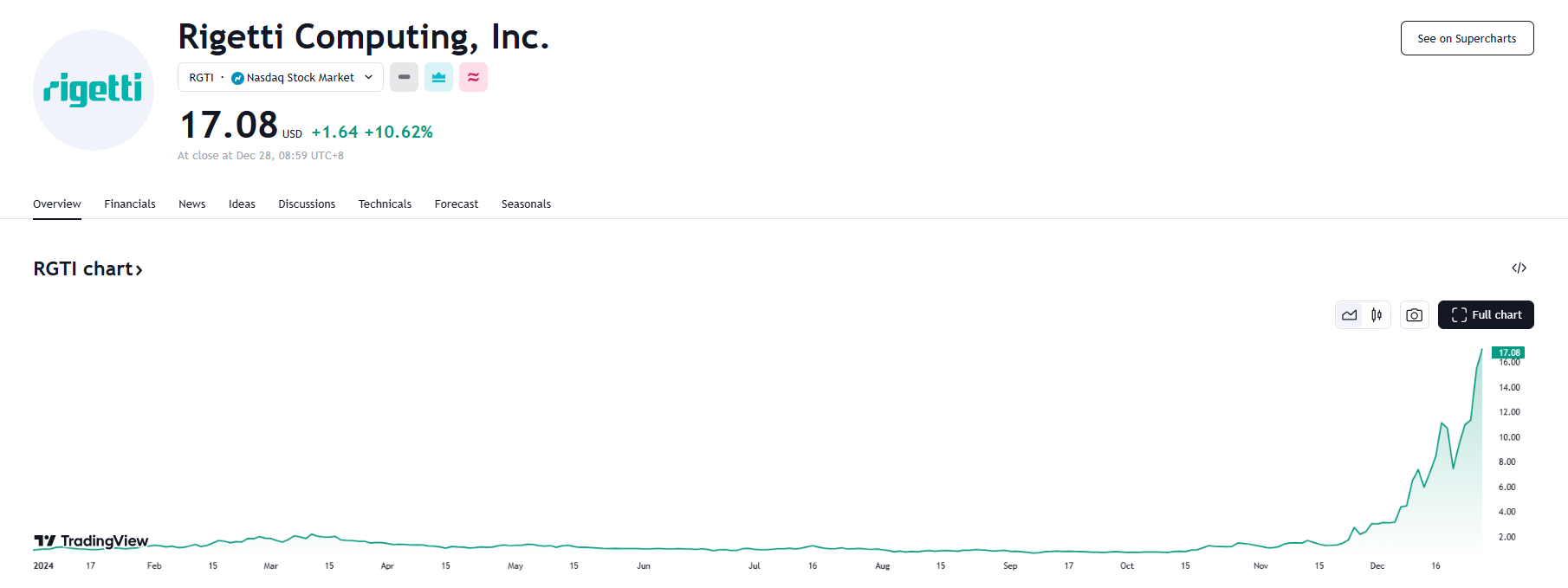
Task: Click the Dec label on time axis
Action: point(1377,566)
